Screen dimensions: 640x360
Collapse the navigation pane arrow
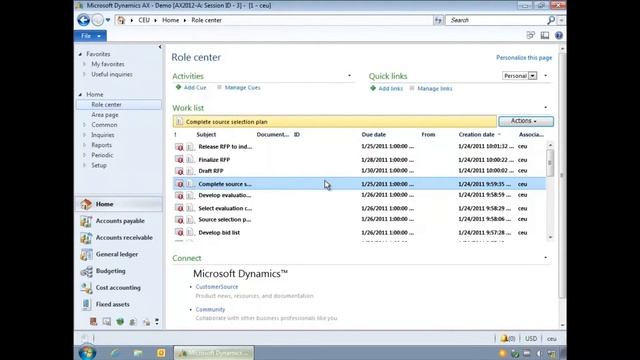(160, 47)
